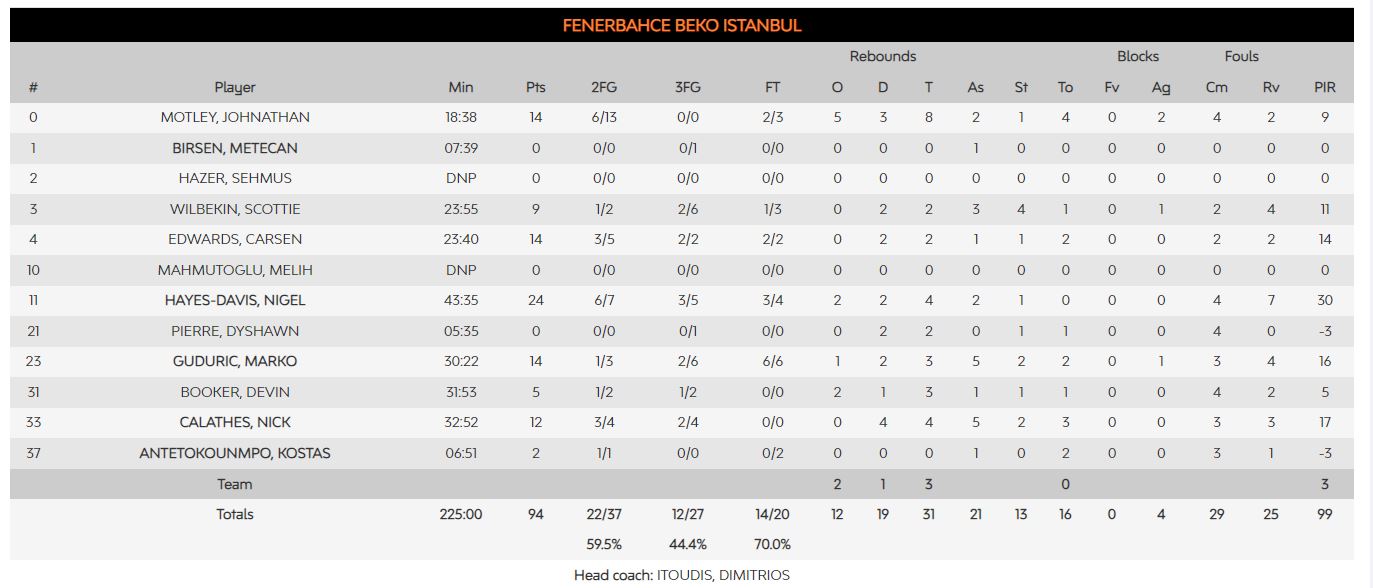The height and width of the screenshot is (588, 1373).
Task: Open Guduric, Marko player link
Action: 235,361
